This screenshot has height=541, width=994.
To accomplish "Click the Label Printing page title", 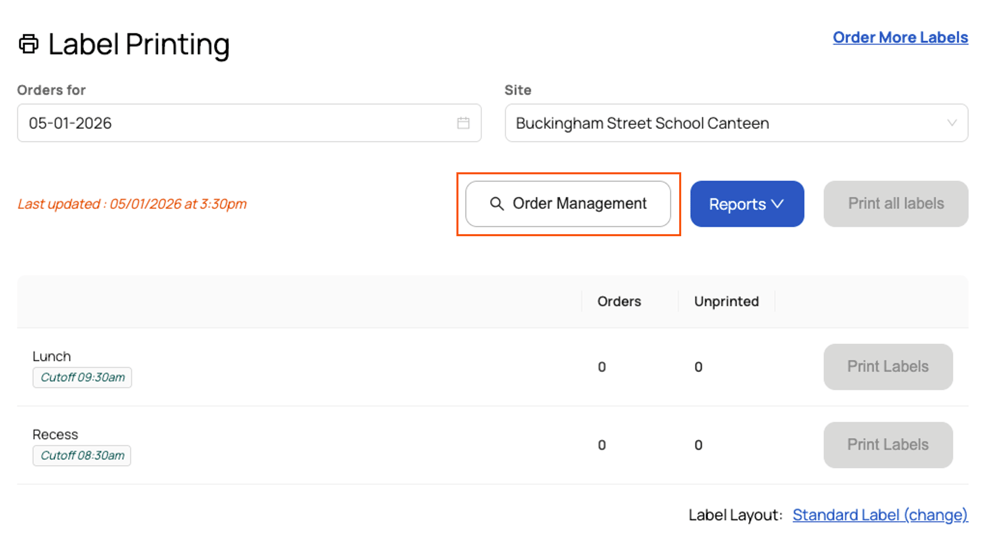I will tap(139, 44).
